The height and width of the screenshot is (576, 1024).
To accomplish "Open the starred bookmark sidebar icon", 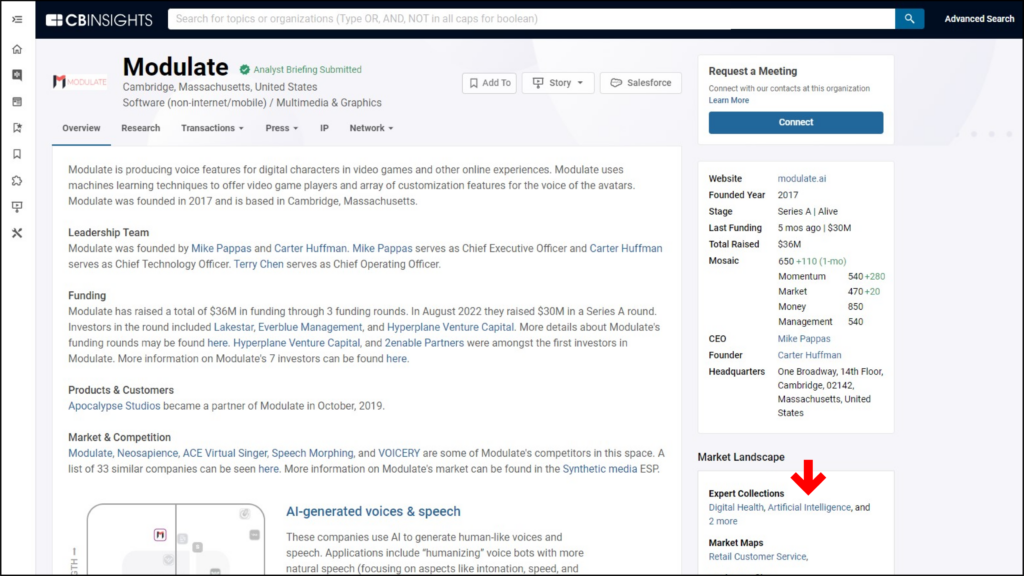I will (x=17, y=128).
